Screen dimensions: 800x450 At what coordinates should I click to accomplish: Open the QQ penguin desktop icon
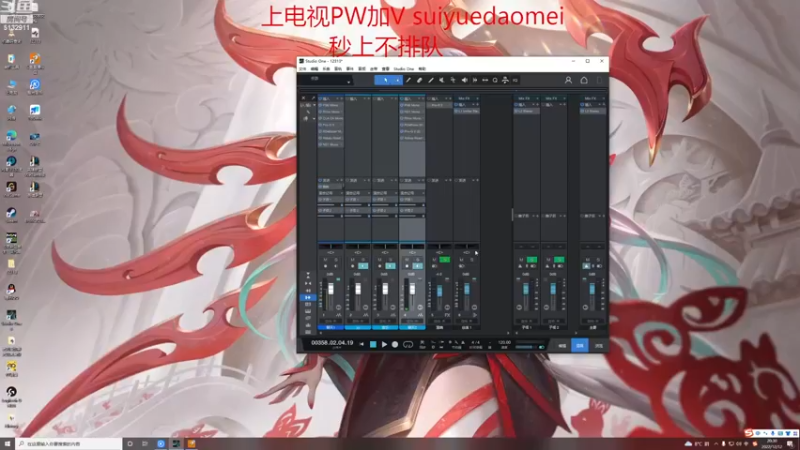pyautogui.click(x=11, y=292)
